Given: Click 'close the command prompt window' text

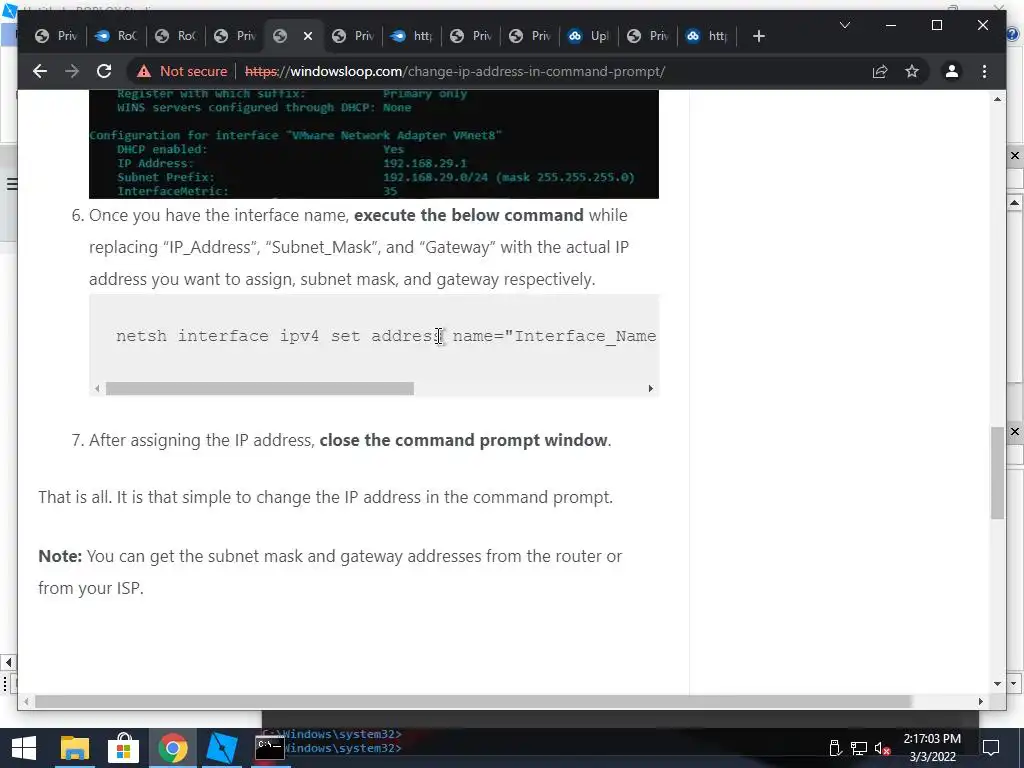Looking at the screenshot, I should [x=463, y=440].
